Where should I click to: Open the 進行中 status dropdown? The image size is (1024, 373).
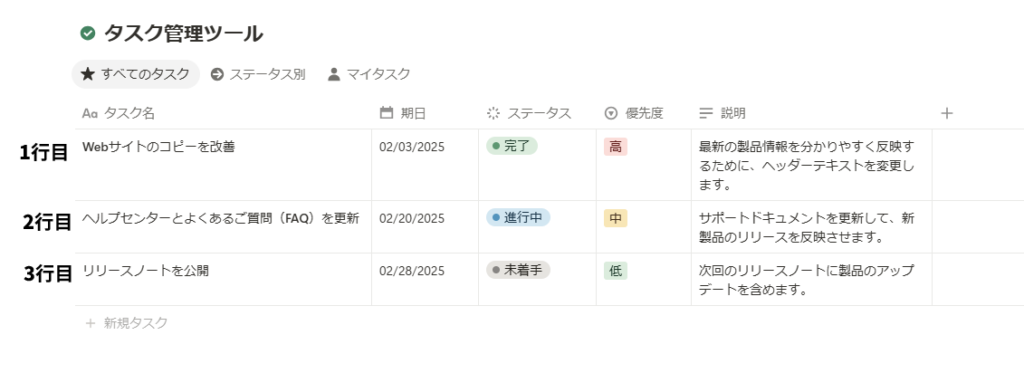(518, 218)
